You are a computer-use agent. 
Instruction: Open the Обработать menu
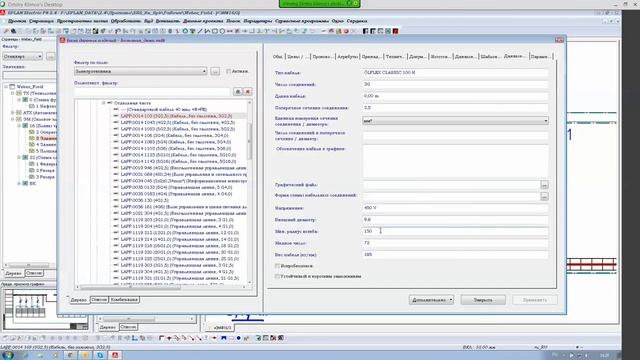coord(126,21)
